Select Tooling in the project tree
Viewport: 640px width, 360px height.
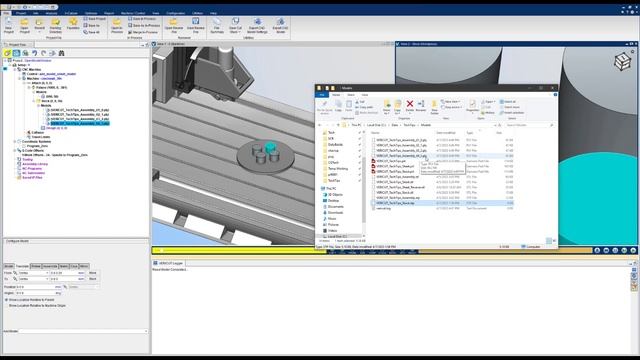27,160
